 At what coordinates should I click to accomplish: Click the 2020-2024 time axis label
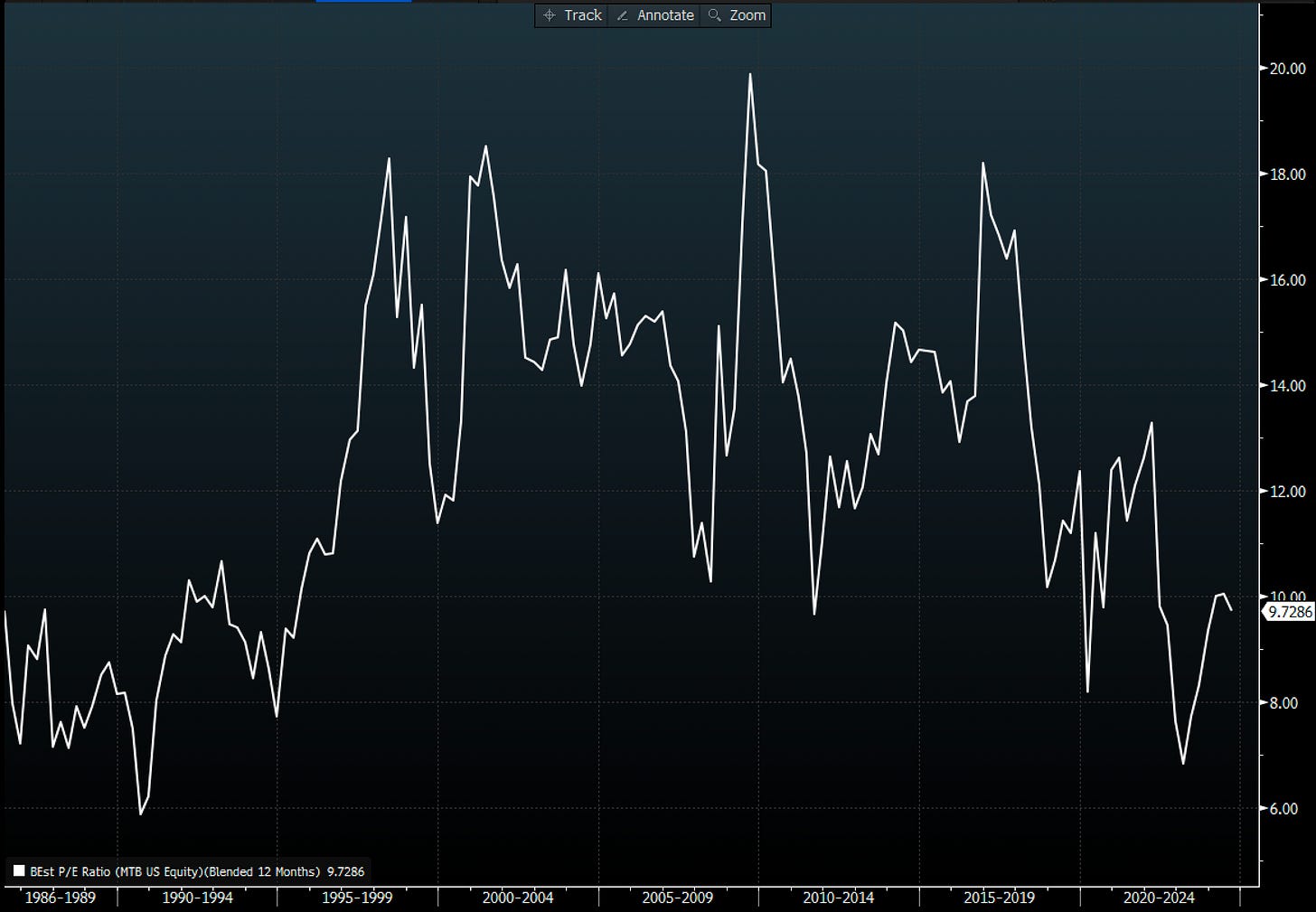tap(1159, 898)
